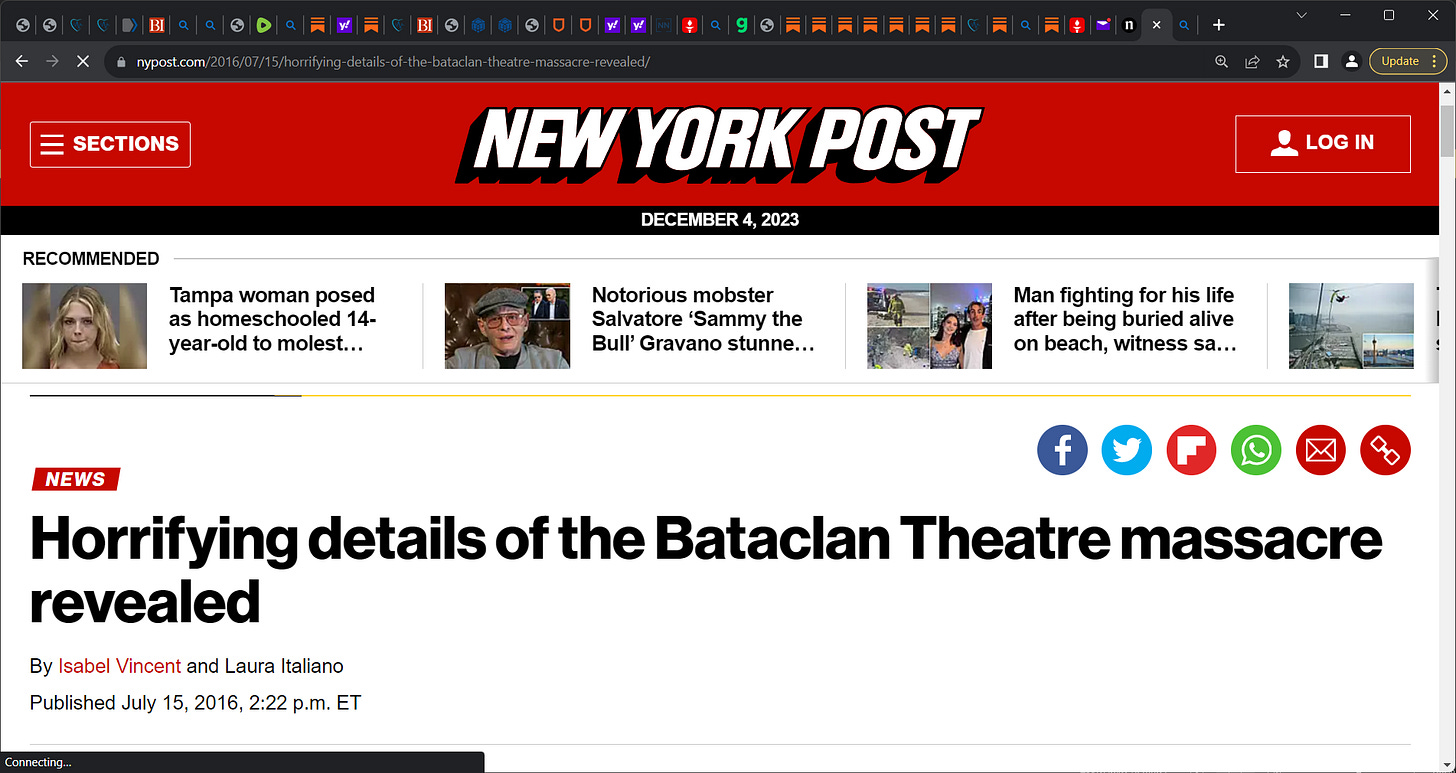This screenshot has width=1456, height=773.
Task: Switch to the gray tag favicon tab
Action: click(131, 25)
